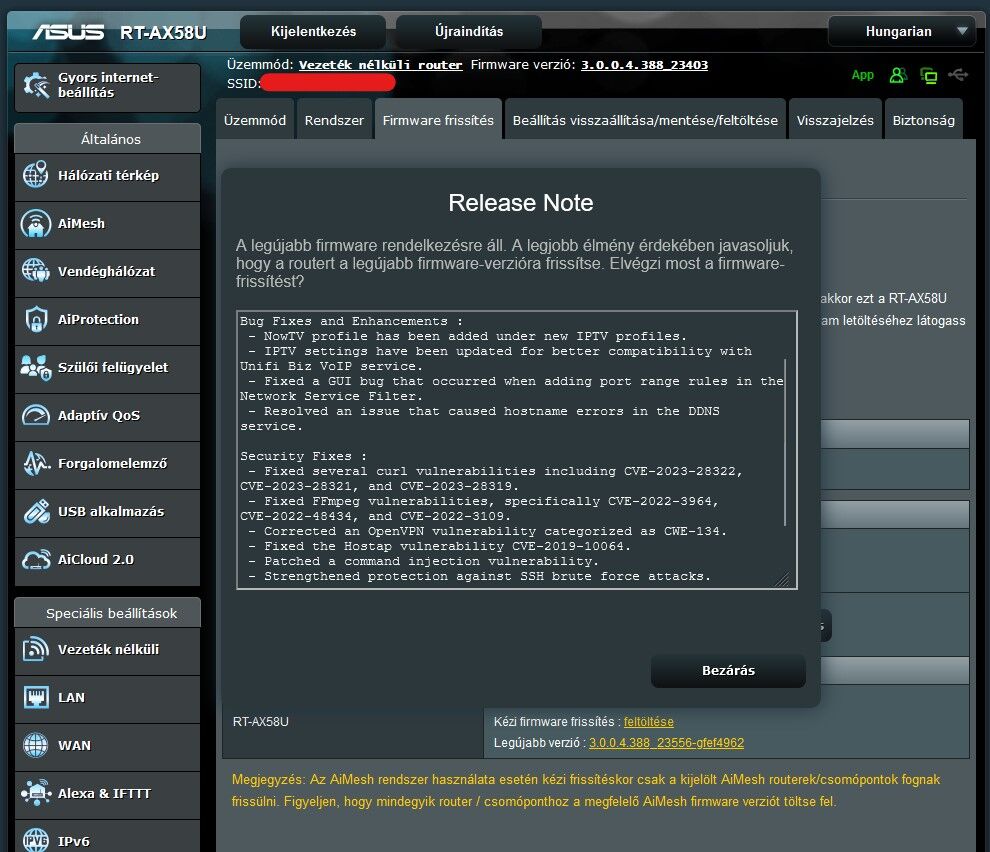Click the feltöltése manual upload link
Viewport: 990px width, 852px height.
[x=648, y=721]
